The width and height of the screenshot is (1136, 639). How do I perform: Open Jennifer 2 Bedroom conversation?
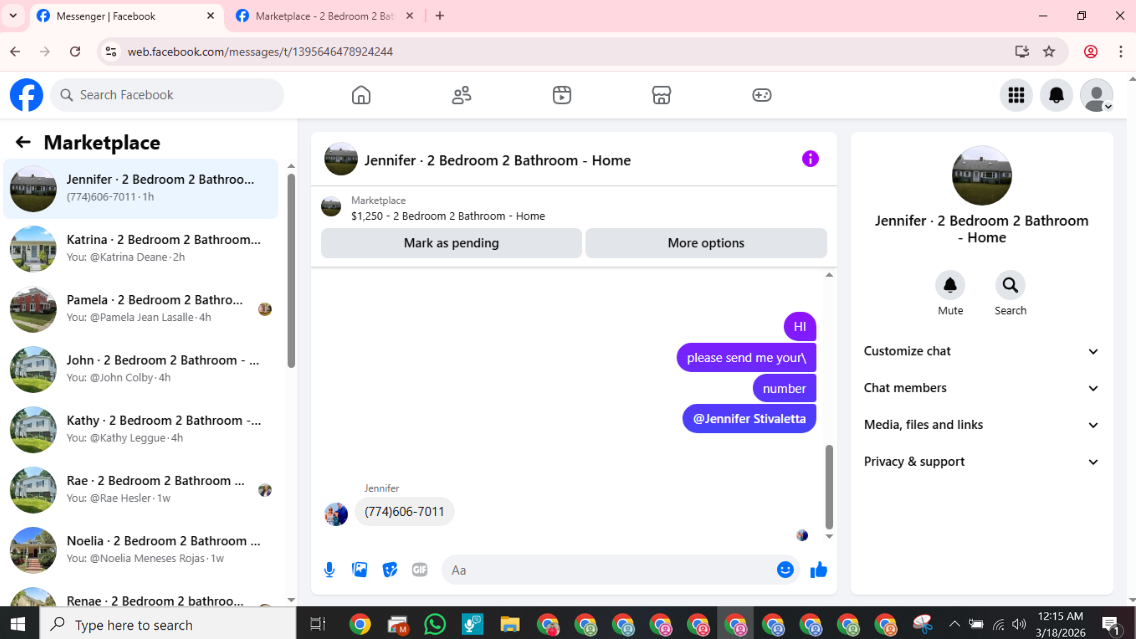141,188
